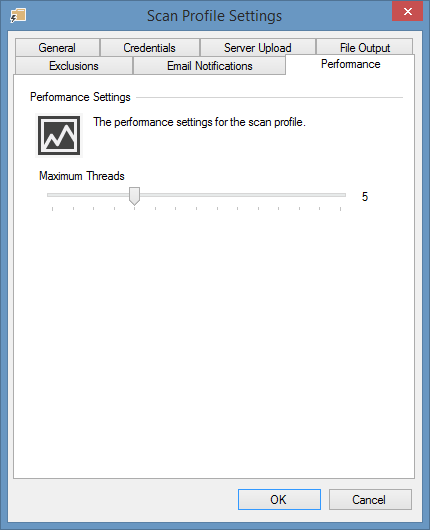Switch to the General tab
Image resolution: width=430 pixels, height=530 pixels.
pyautogui.click(x=57, y=48)
